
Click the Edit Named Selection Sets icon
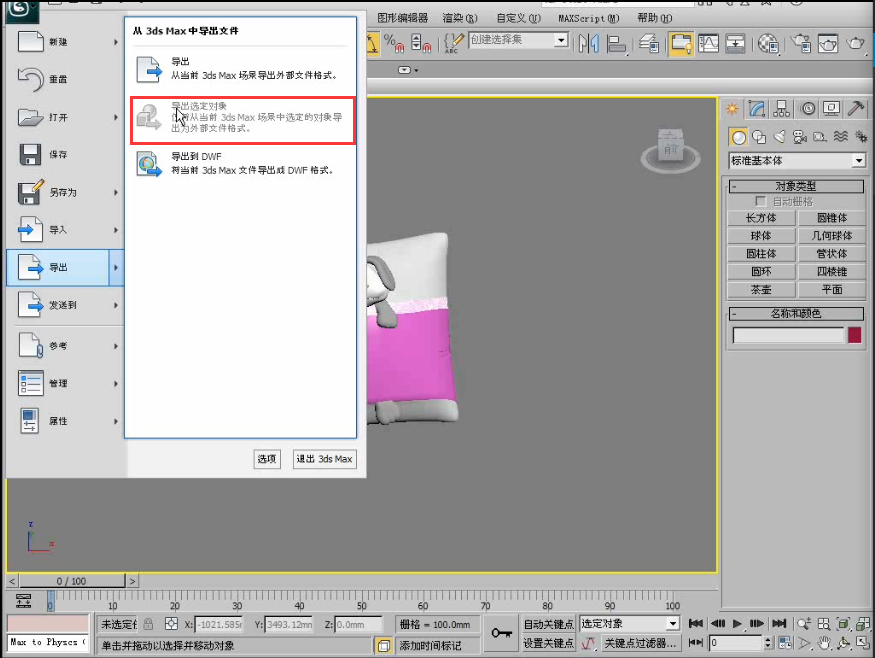[454, 44]
